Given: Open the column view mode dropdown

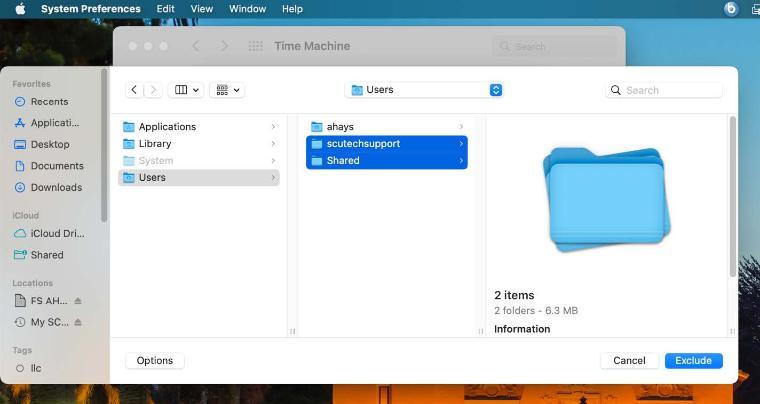Looking at the screenshot, I should tap(186, 90).
